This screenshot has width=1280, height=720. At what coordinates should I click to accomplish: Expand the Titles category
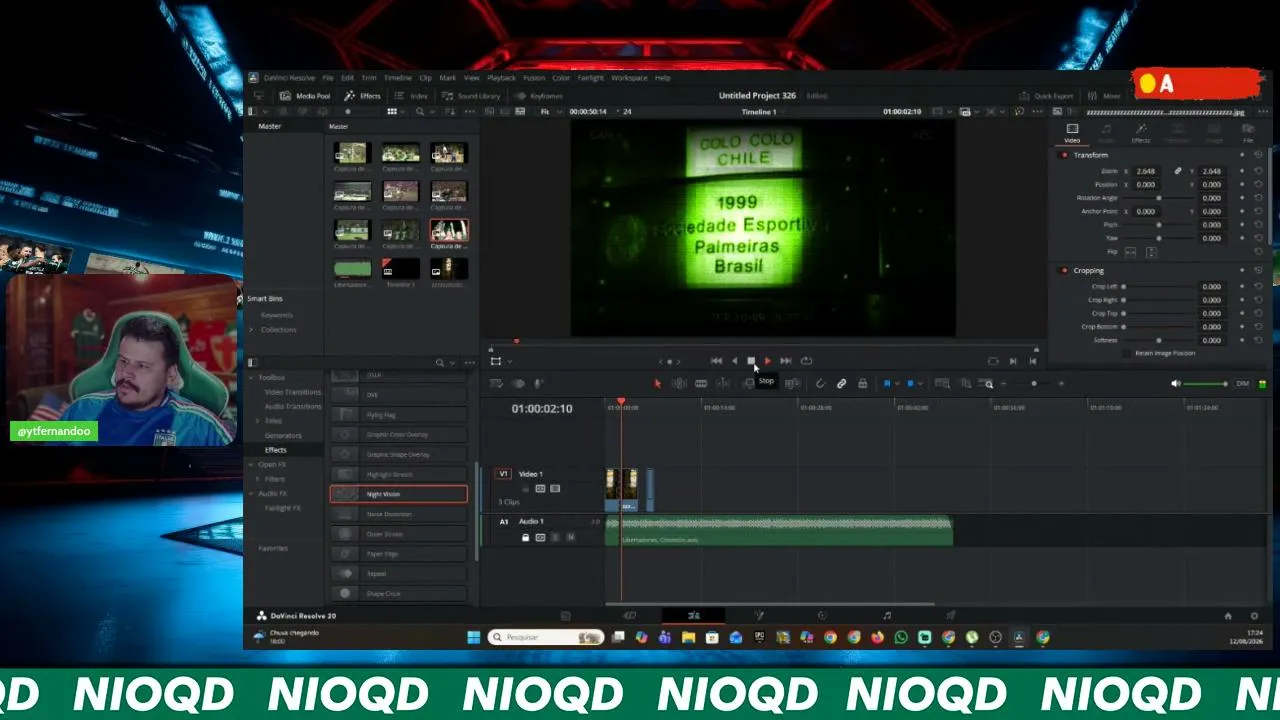(x=259, y=421)
